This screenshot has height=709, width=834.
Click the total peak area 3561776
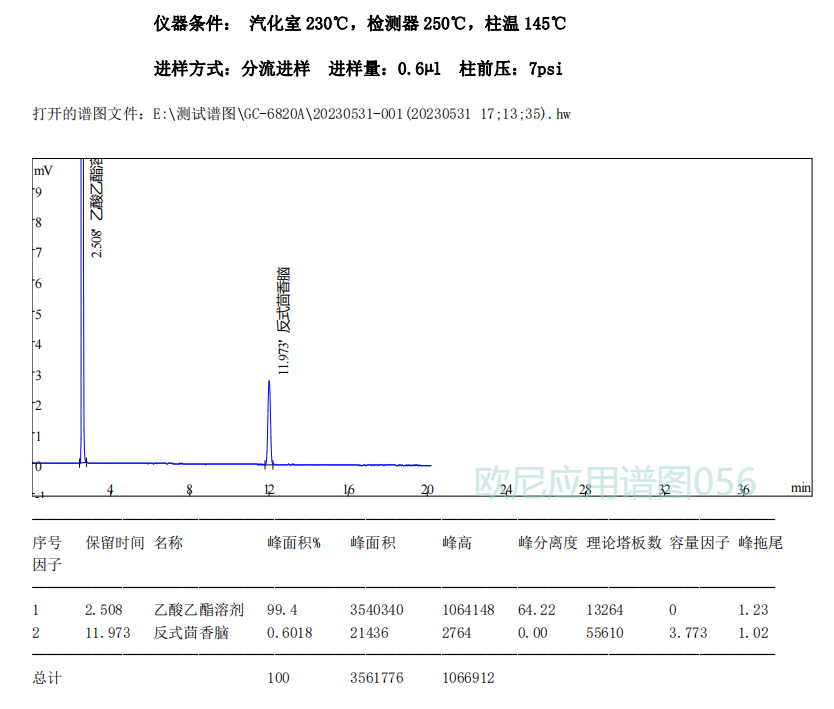[x=376, y=678]
